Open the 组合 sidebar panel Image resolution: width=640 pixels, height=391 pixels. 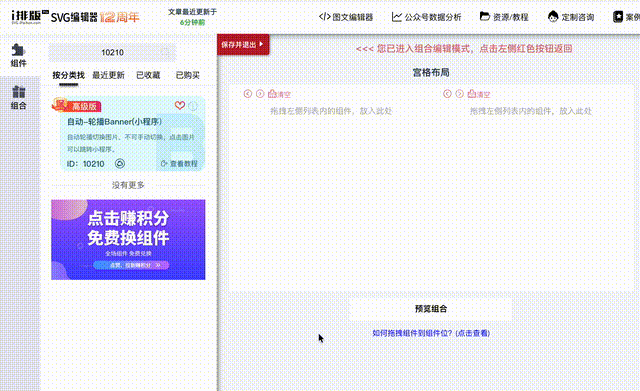(18, 98)
